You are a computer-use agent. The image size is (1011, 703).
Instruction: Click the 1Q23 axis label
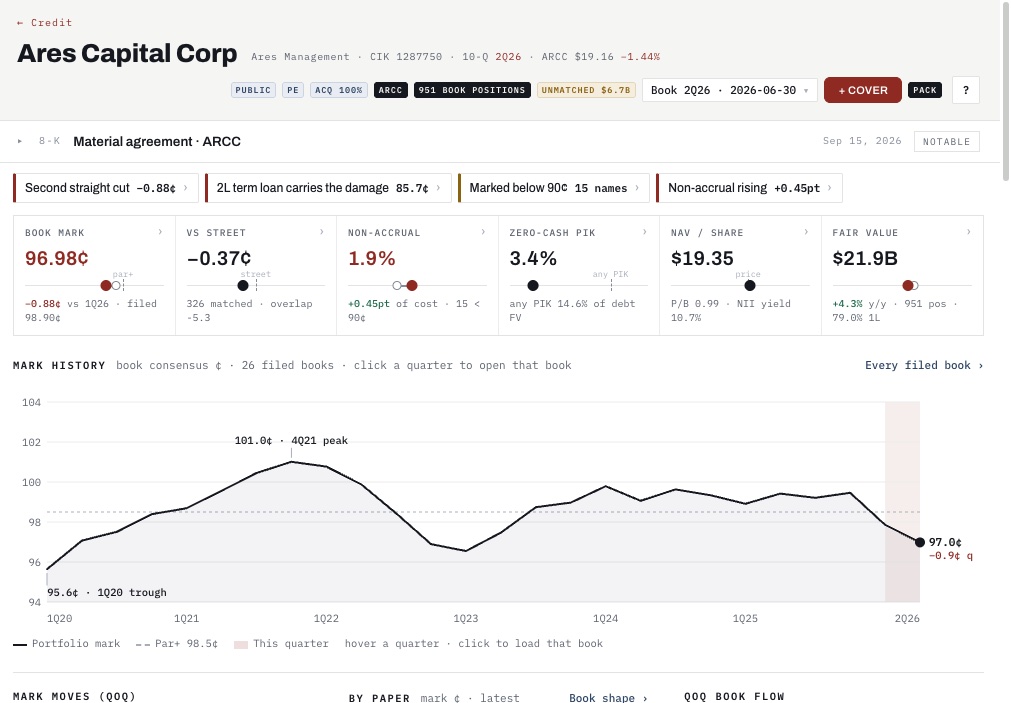[x=466, y=619]
